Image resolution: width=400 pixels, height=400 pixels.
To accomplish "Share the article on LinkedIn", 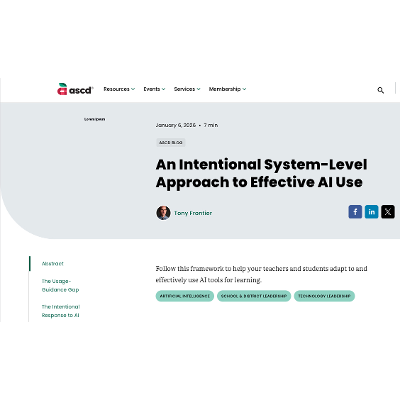I will (x=372, y=212).
